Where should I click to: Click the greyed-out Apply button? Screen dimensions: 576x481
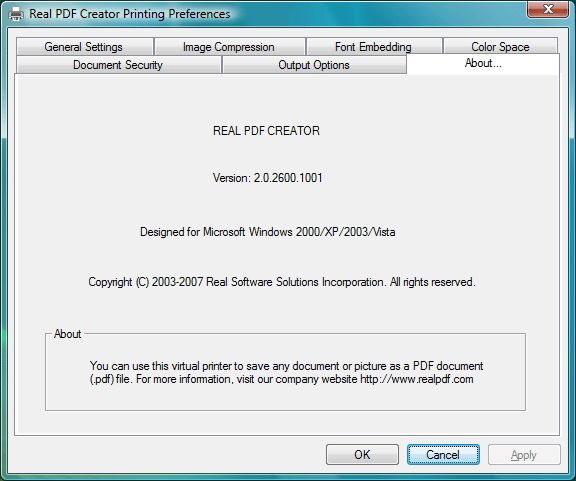[524, 455]
